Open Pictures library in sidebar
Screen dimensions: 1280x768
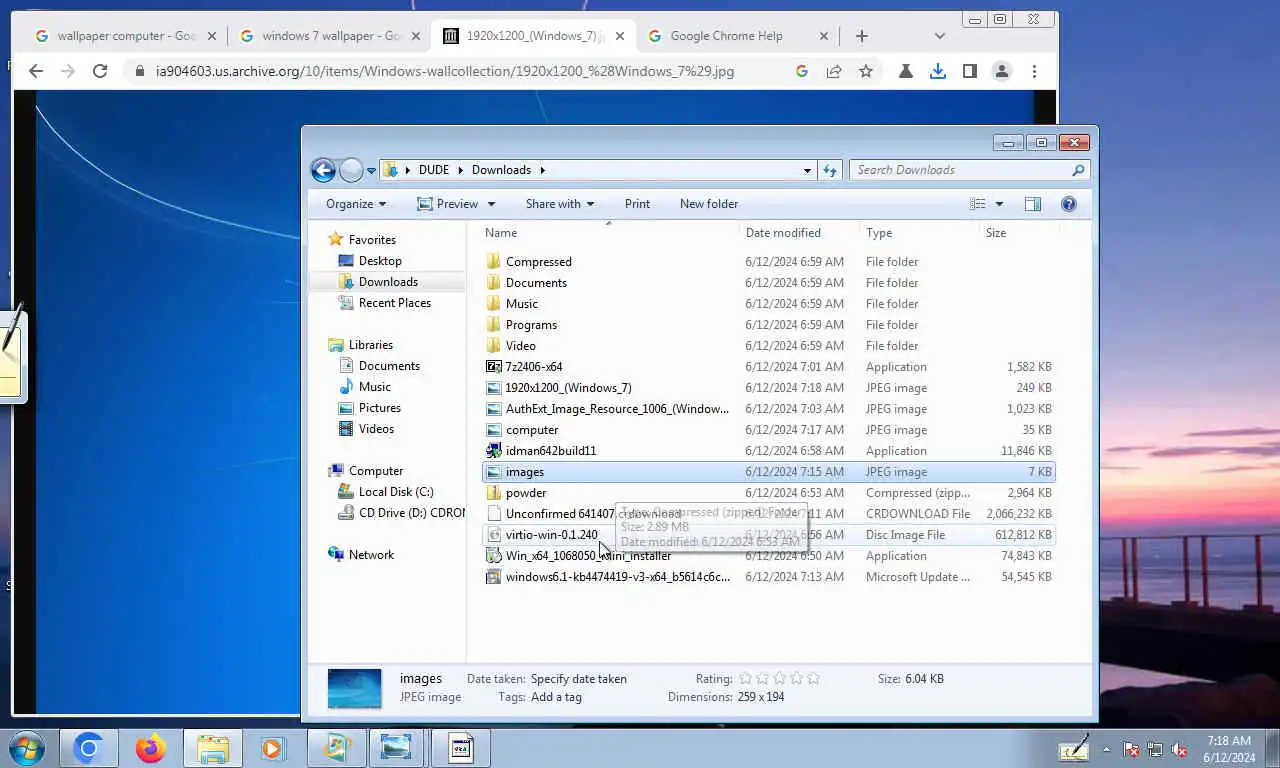tap(380, 408)
